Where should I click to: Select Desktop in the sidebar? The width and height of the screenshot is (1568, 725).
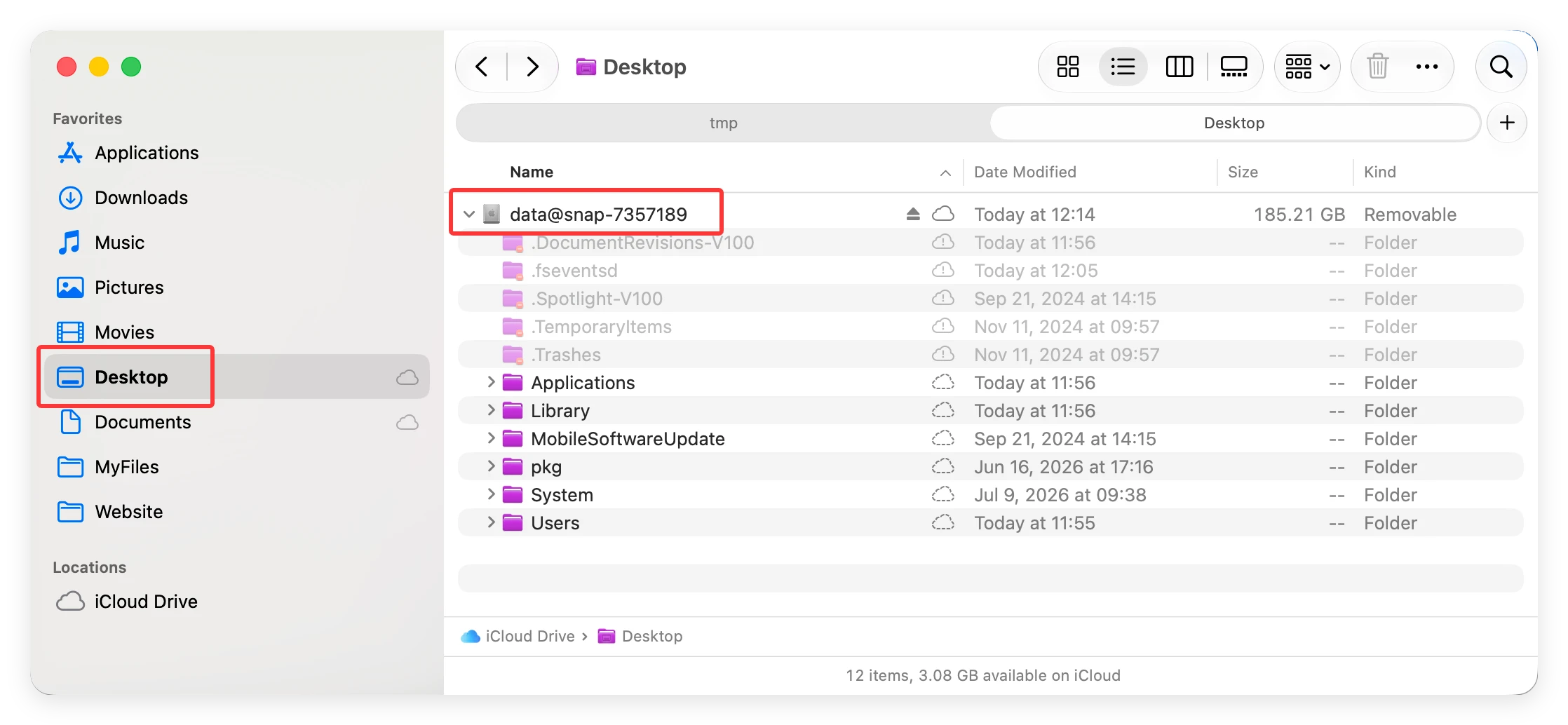point(237,377)
